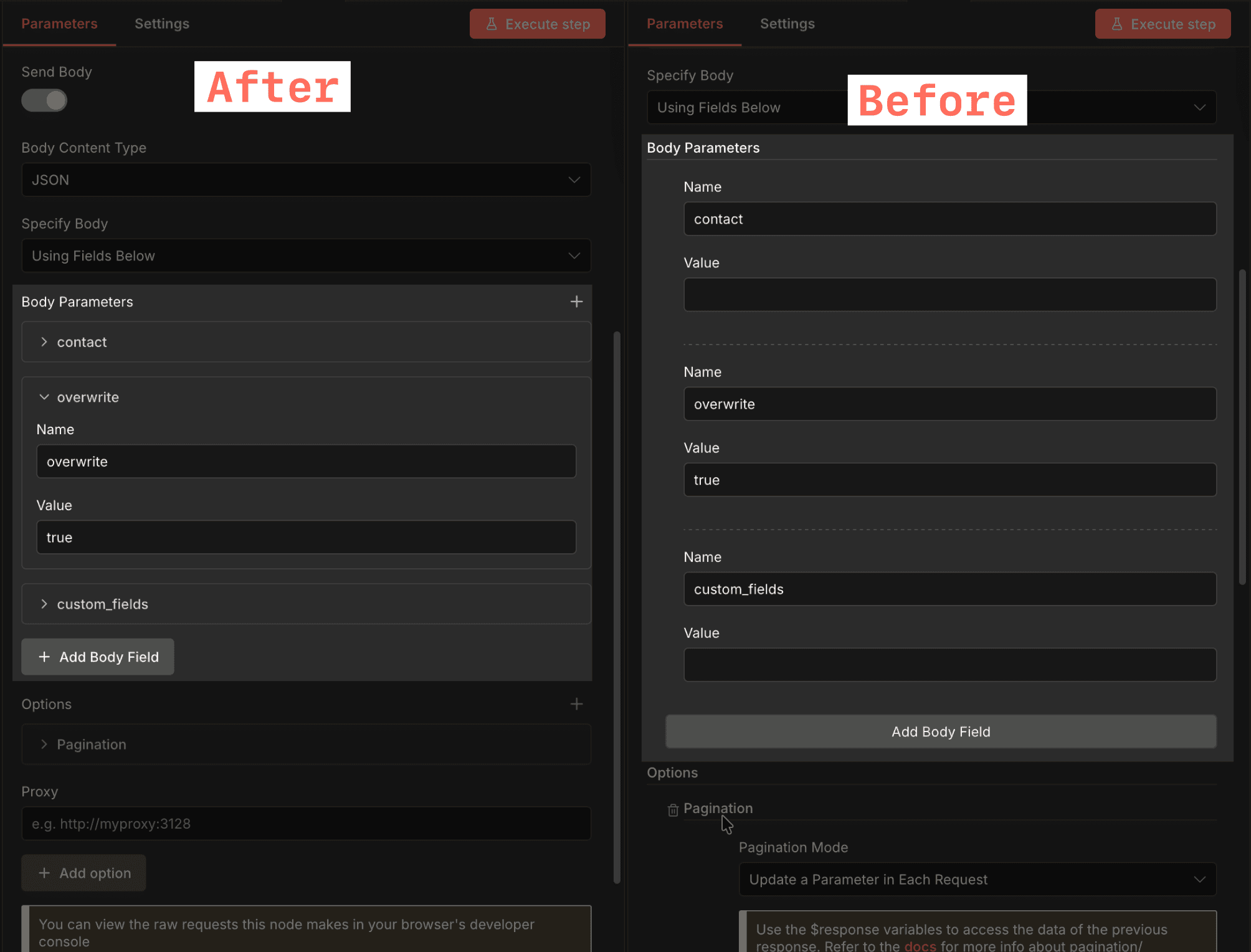Viewport: 1251px width, 952px height.
Task: Toggle the Send Body switch
Action: coord(44,100)
